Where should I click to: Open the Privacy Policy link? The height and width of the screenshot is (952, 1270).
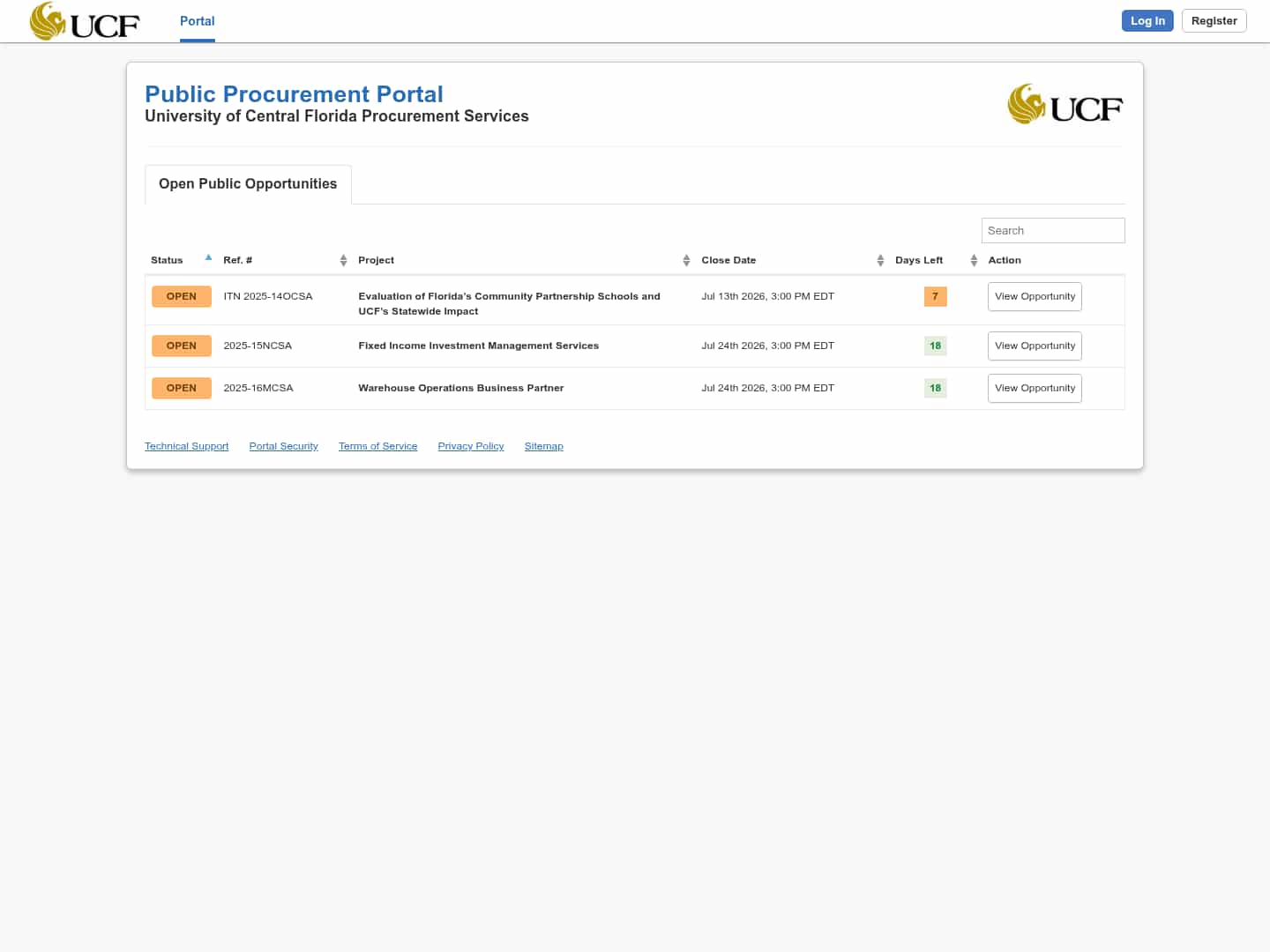point(471,446)
